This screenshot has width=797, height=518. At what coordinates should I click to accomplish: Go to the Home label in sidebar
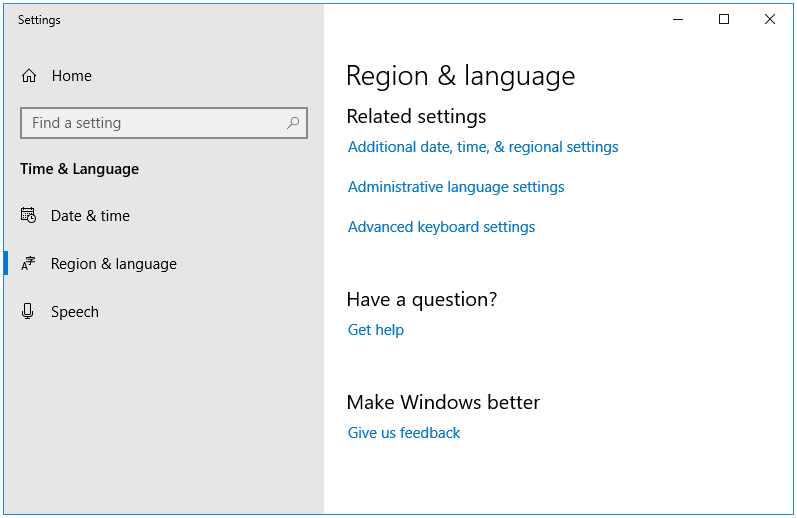(x=72, y=76)
